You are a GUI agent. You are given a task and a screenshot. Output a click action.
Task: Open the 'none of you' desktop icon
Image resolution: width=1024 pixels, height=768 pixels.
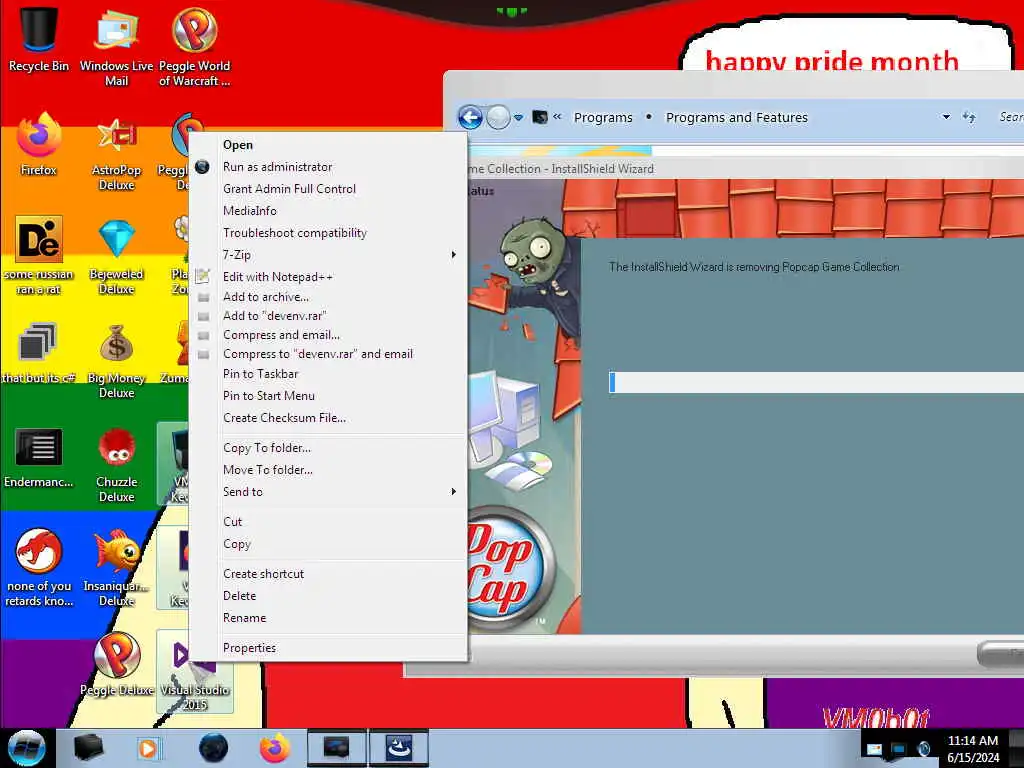[x=39, y=567]
